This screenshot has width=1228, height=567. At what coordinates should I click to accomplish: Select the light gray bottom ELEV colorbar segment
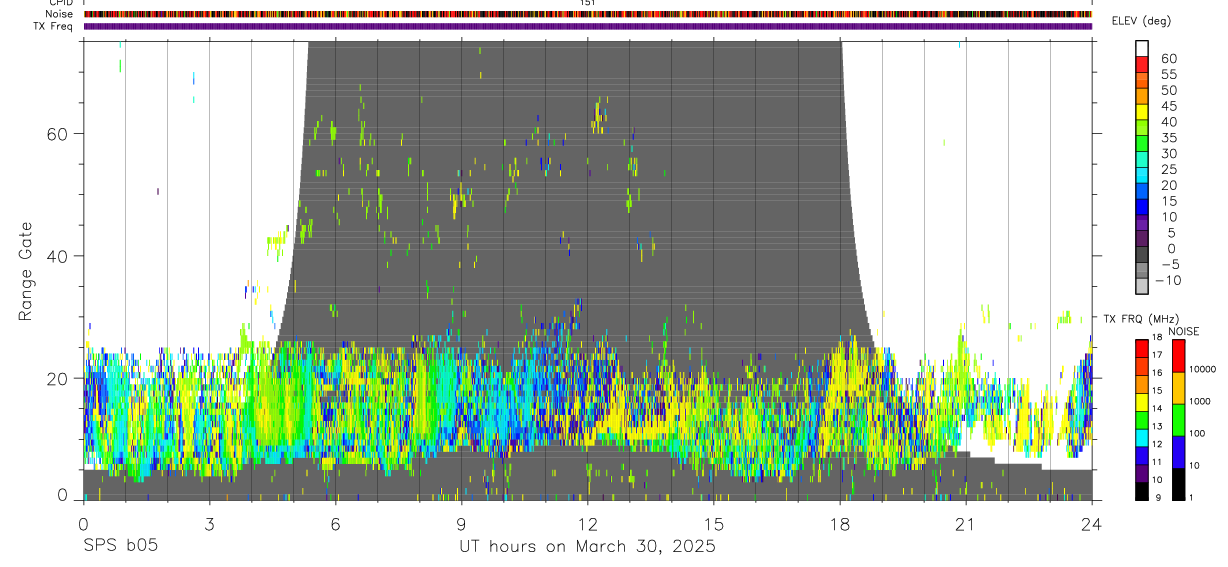(1141, 286)
